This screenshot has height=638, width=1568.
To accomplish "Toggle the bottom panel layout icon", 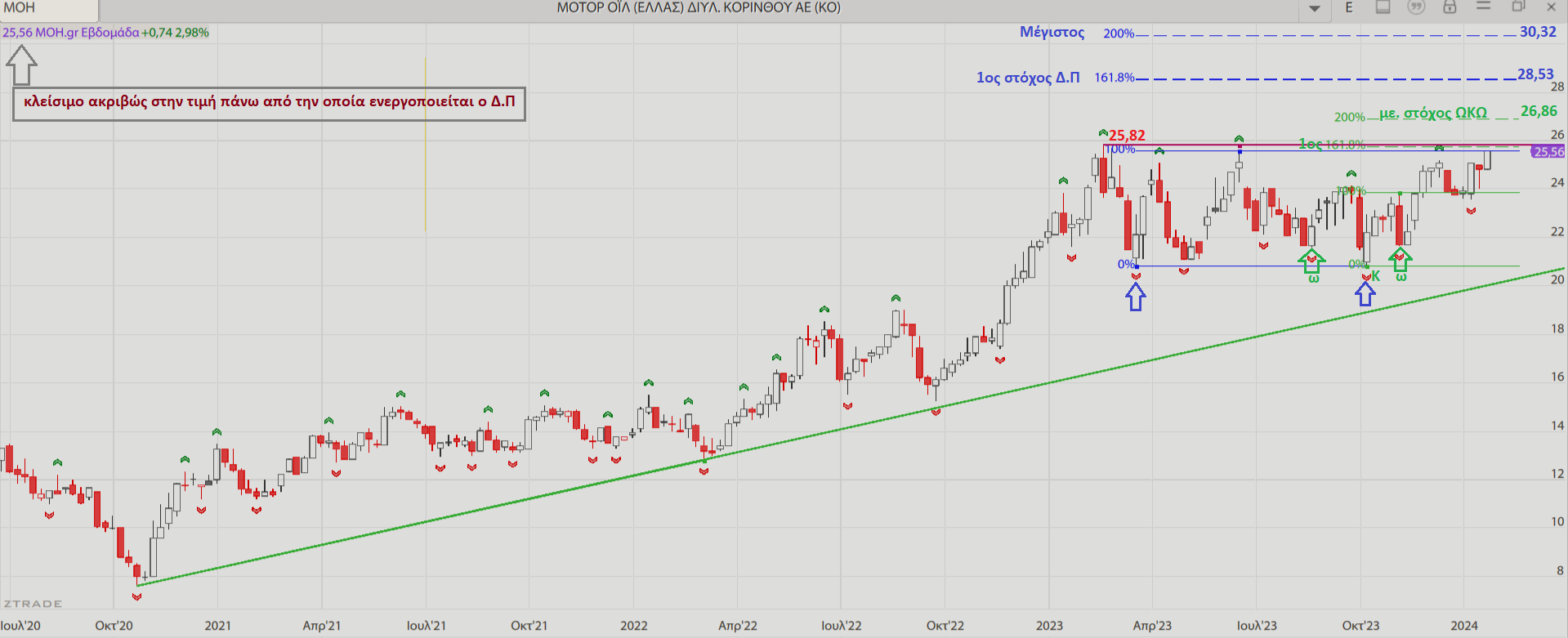I will coord(1383,7).
